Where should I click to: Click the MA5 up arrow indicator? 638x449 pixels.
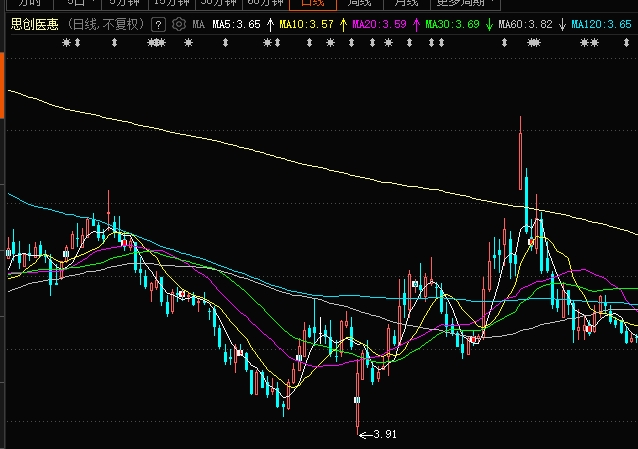pyautogui.click(x=270, y=23)
